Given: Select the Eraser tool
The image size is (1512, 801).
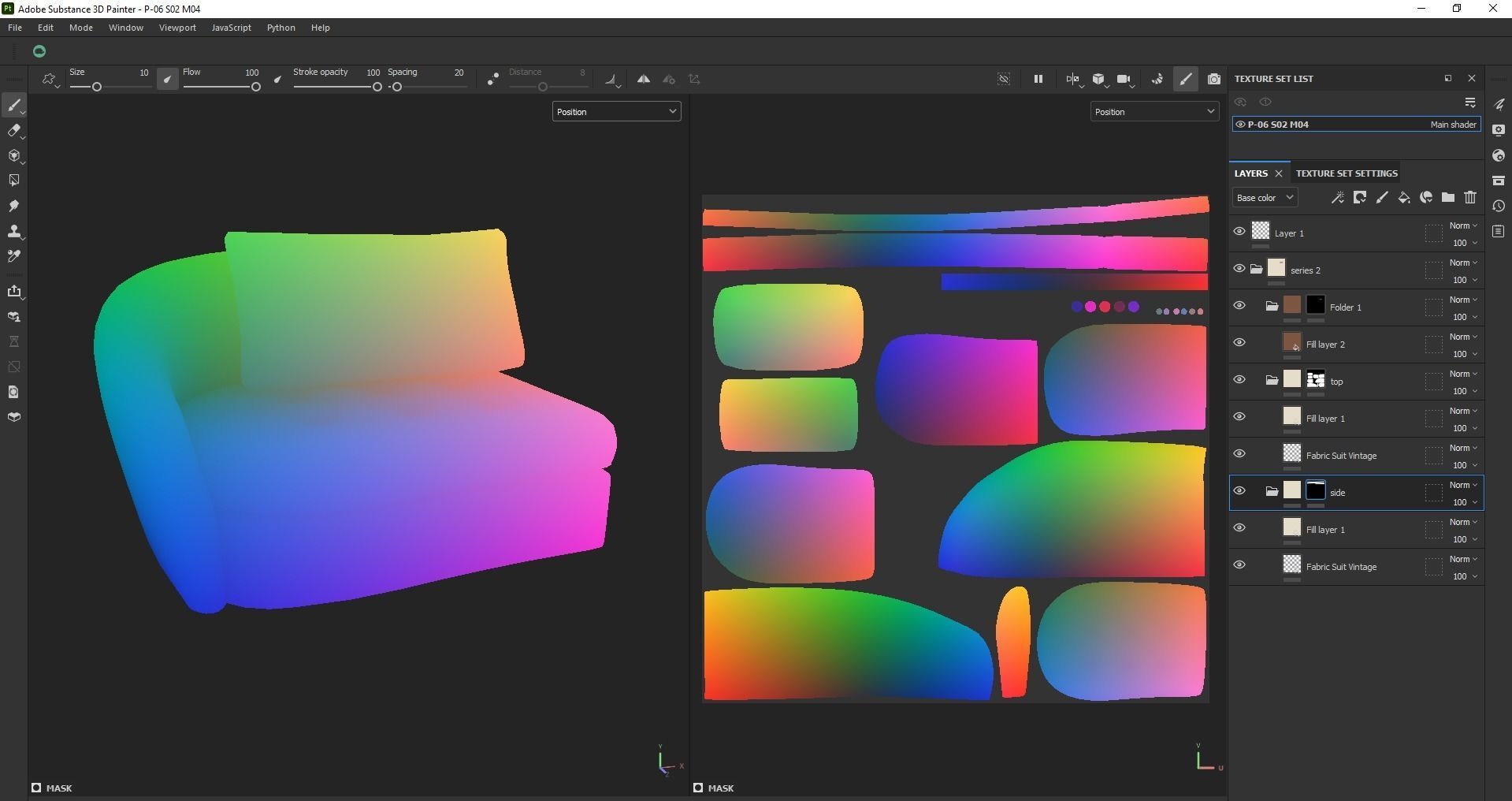Looking at the screenshot, I should click(14, 130).
